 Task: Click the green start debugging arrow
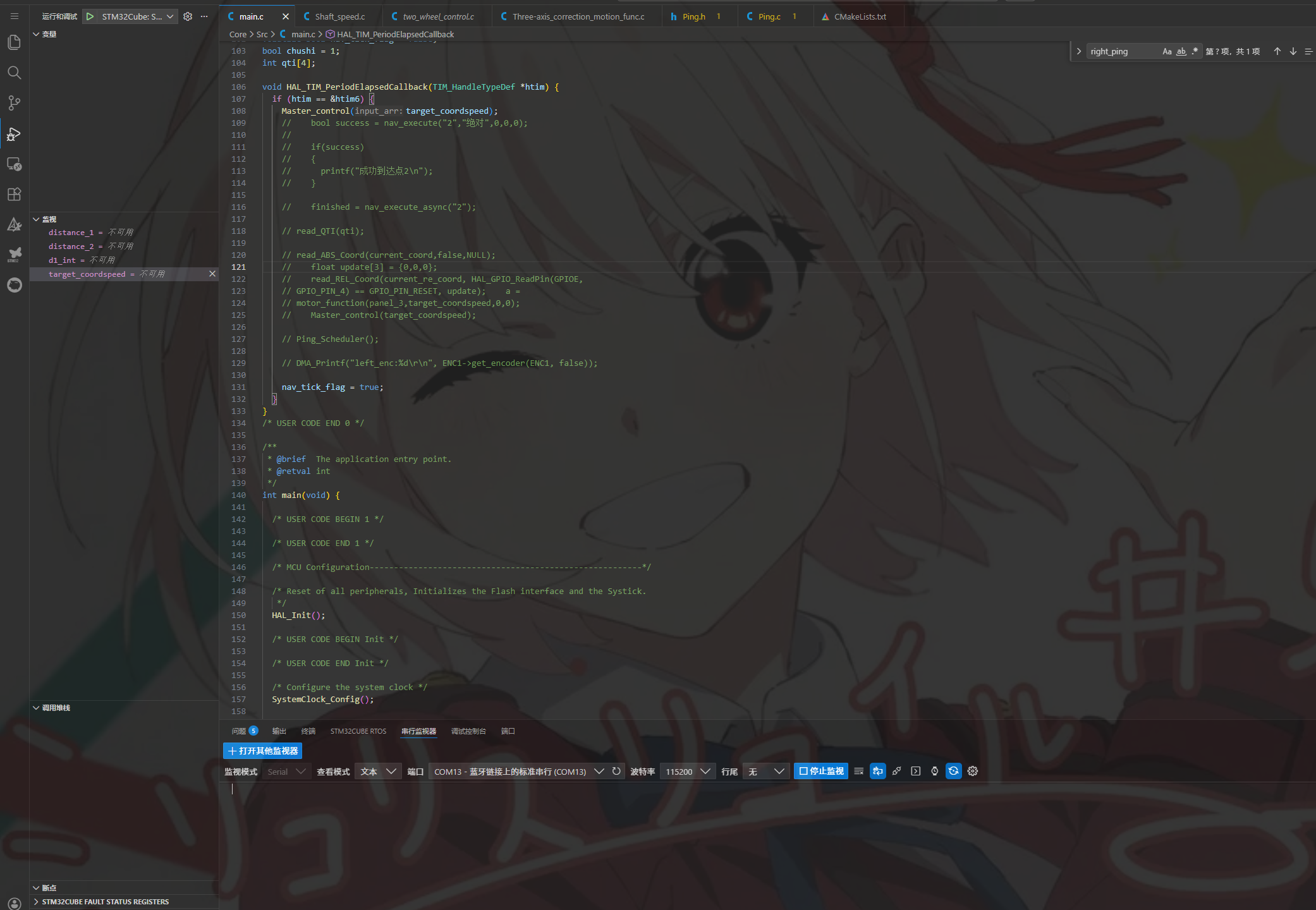point(90,16)
